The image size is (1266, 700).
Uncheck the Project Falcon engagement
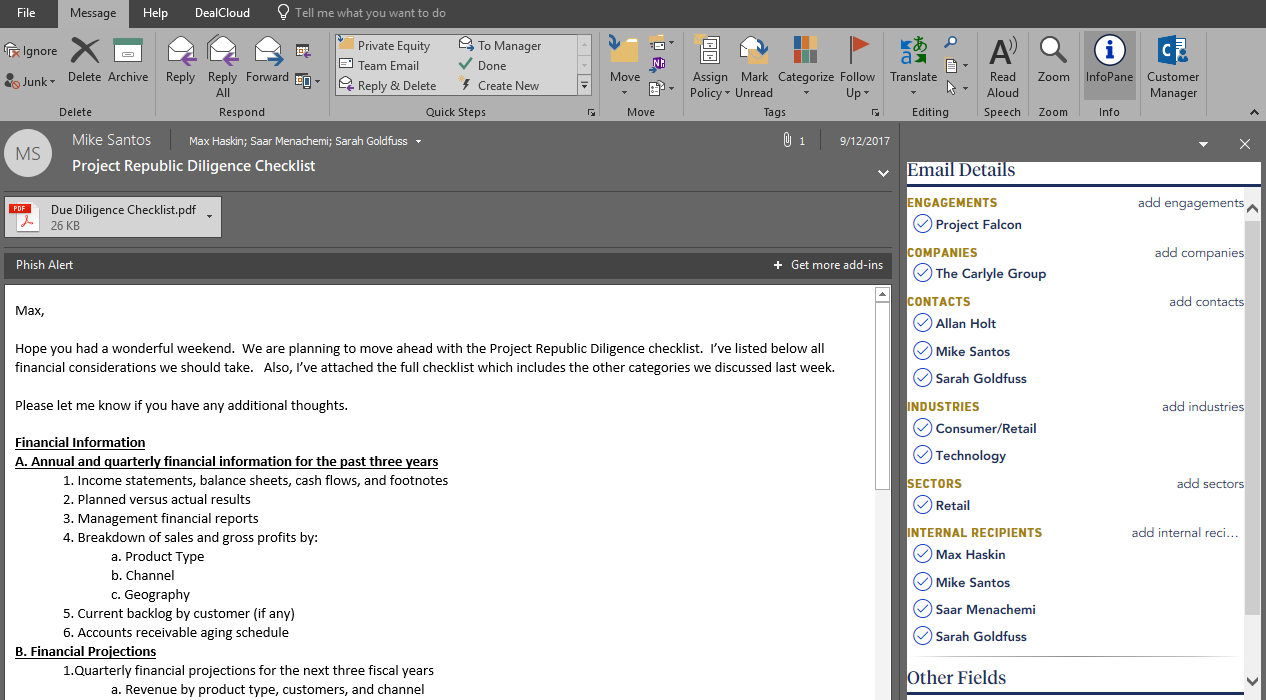point(922,224)
